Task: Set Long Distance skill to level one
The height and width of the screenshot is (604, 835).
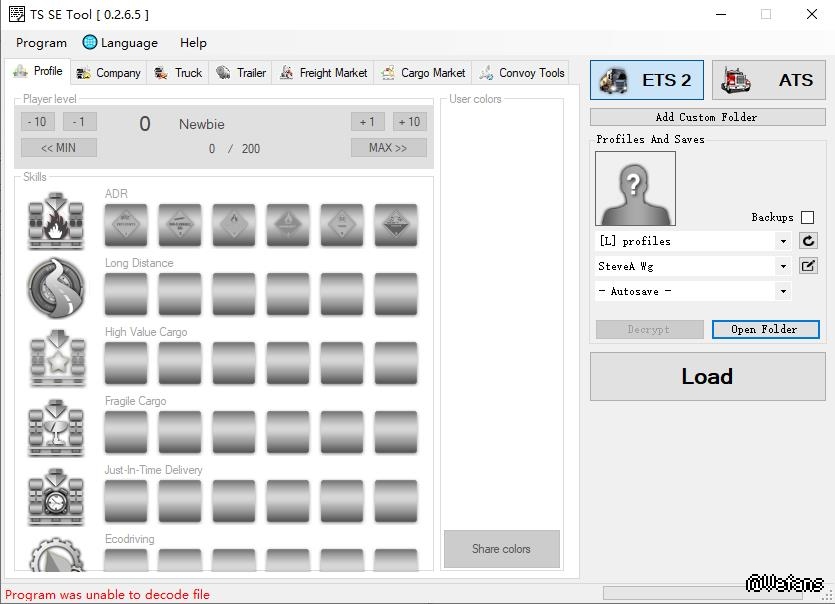Action: [126, 294]
